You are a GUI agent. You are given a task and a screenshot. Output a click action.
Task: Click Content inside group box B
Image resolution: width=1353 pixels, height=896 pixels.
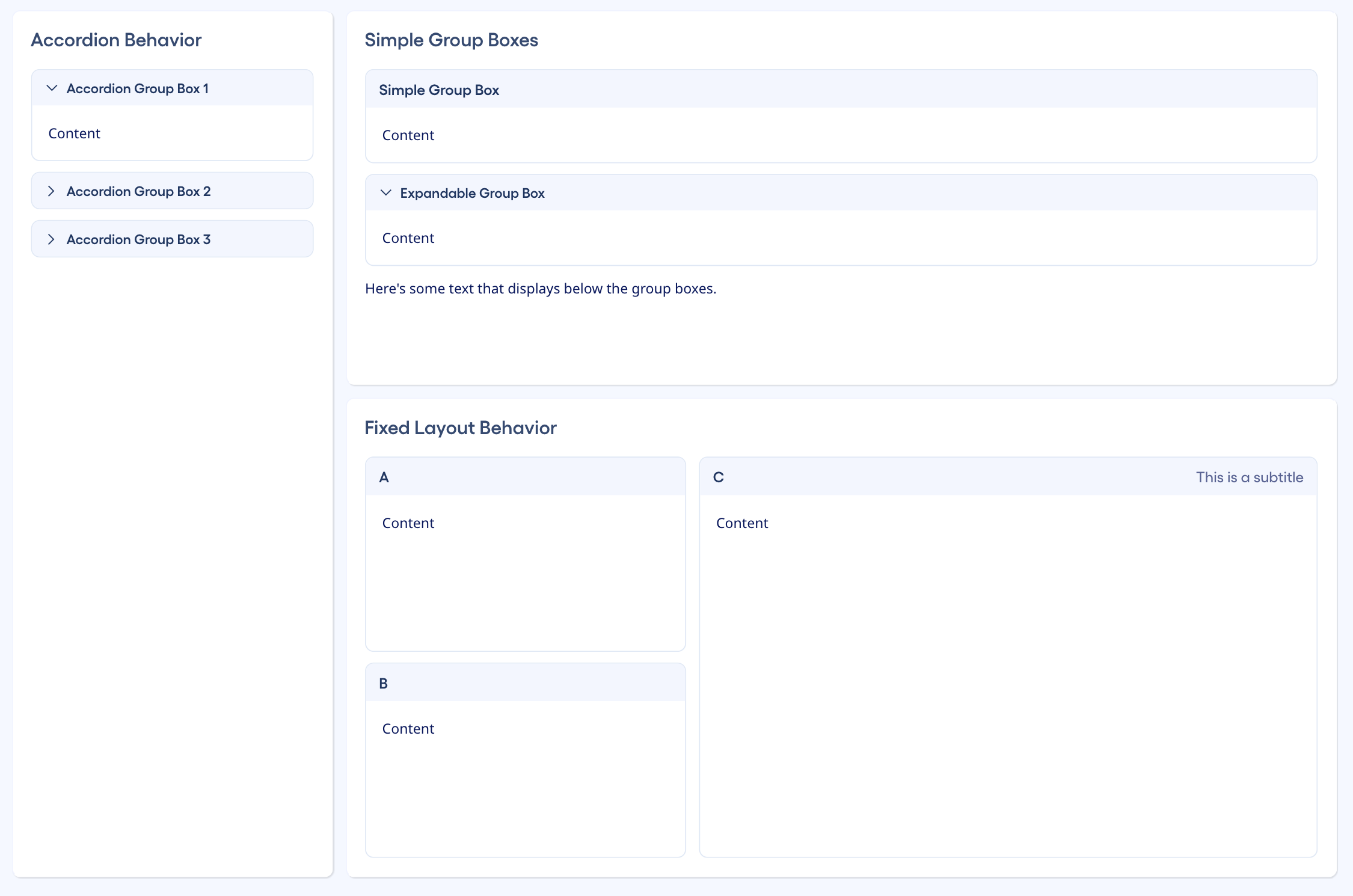408,728
